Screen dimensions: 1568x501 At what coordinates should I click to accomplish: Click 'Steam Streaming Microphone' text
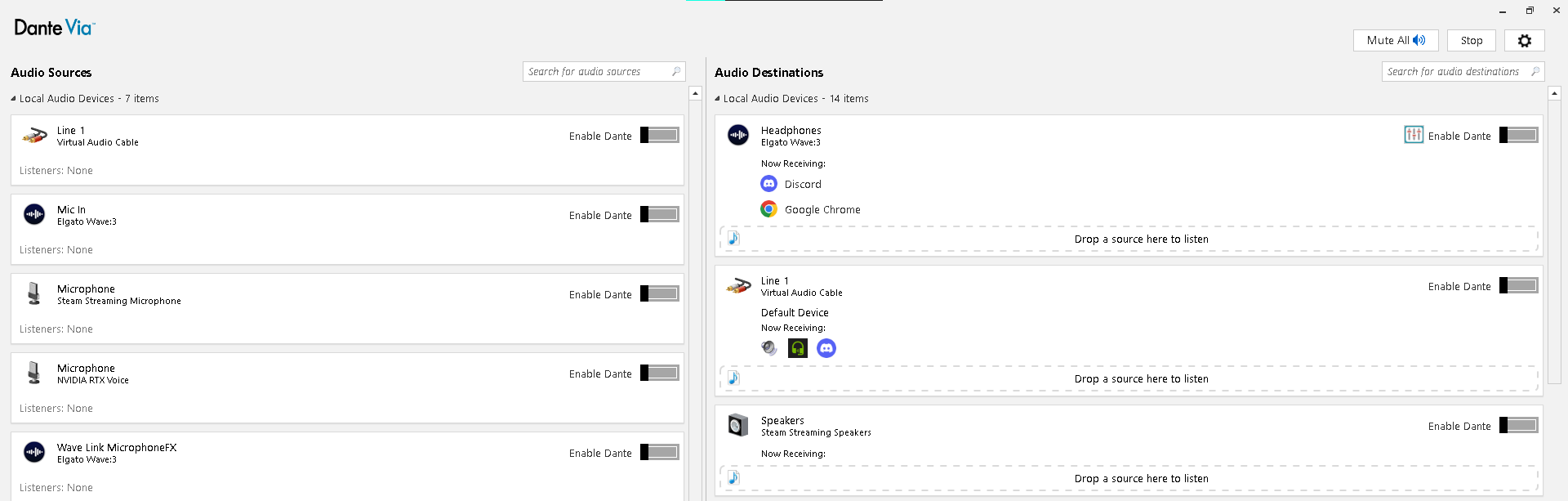click(x=119, y=302)
